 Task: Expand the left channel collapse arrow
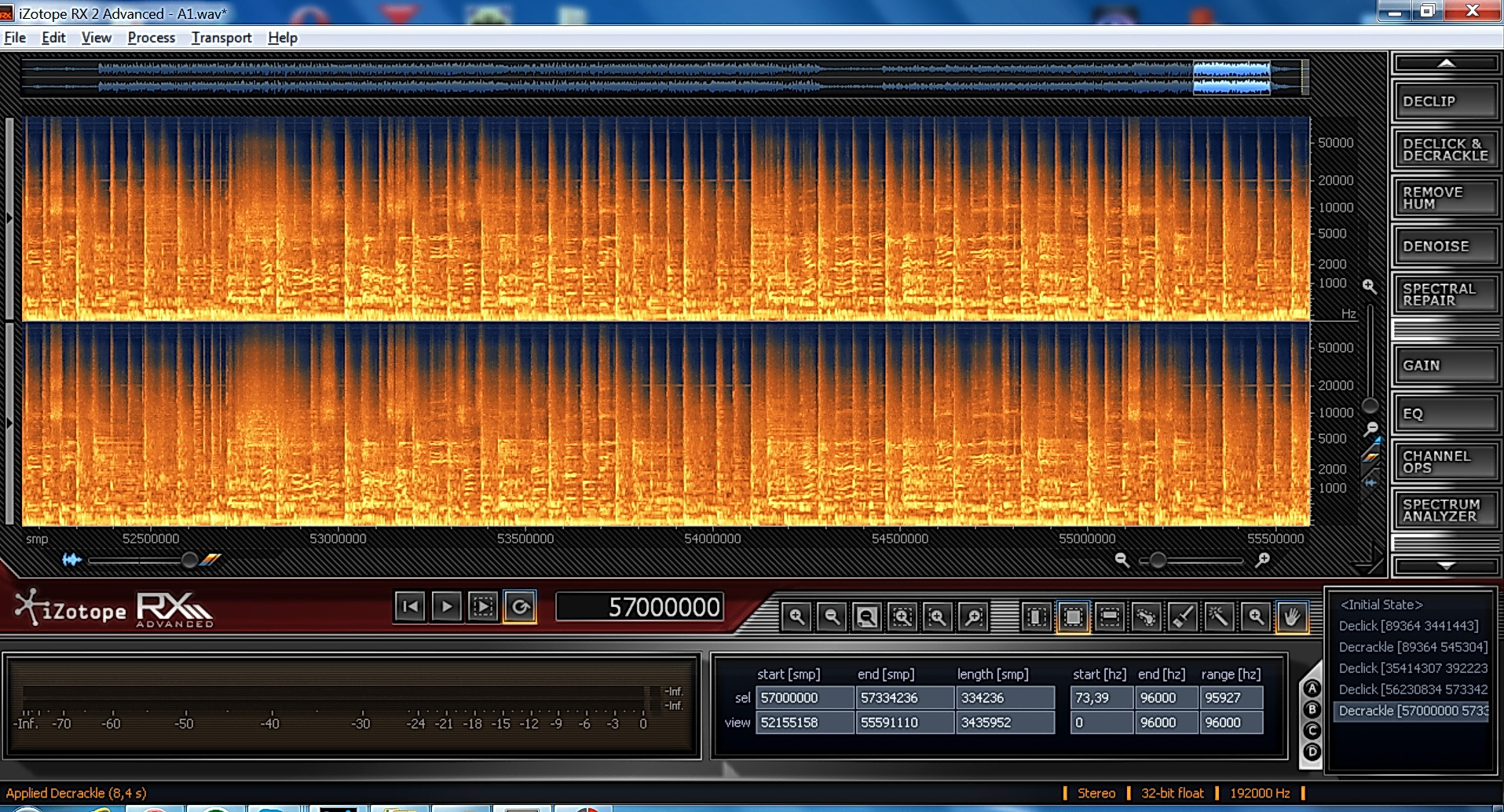(9, 218)
